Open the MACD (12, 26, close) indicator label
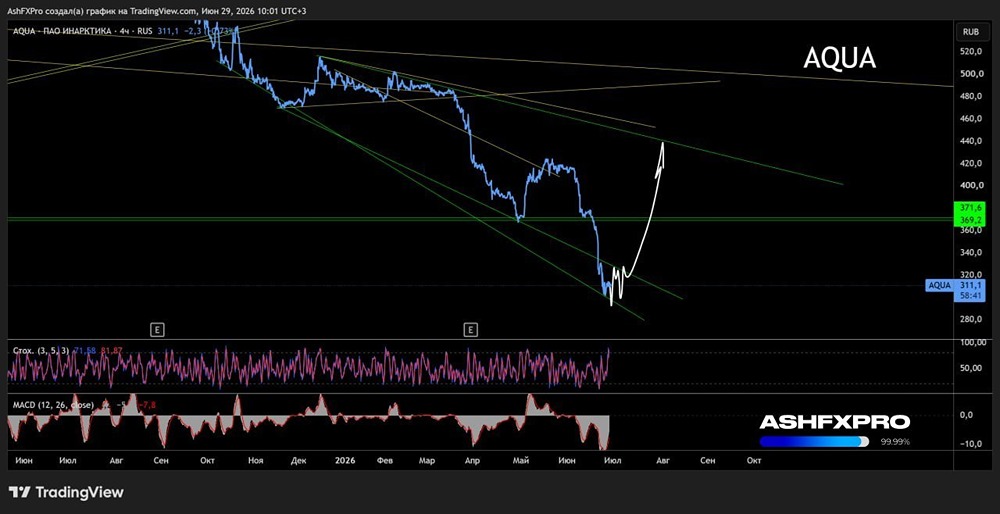Screen dimensions: 1000x514 click(53, 404)
